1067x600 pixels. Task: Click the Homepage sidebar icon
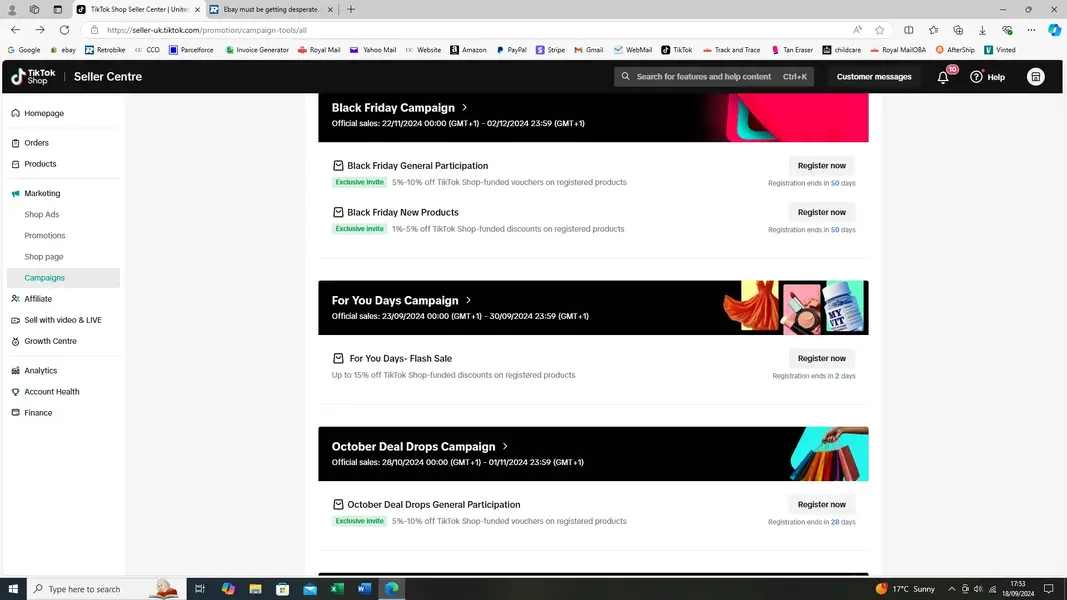[16, 113]
